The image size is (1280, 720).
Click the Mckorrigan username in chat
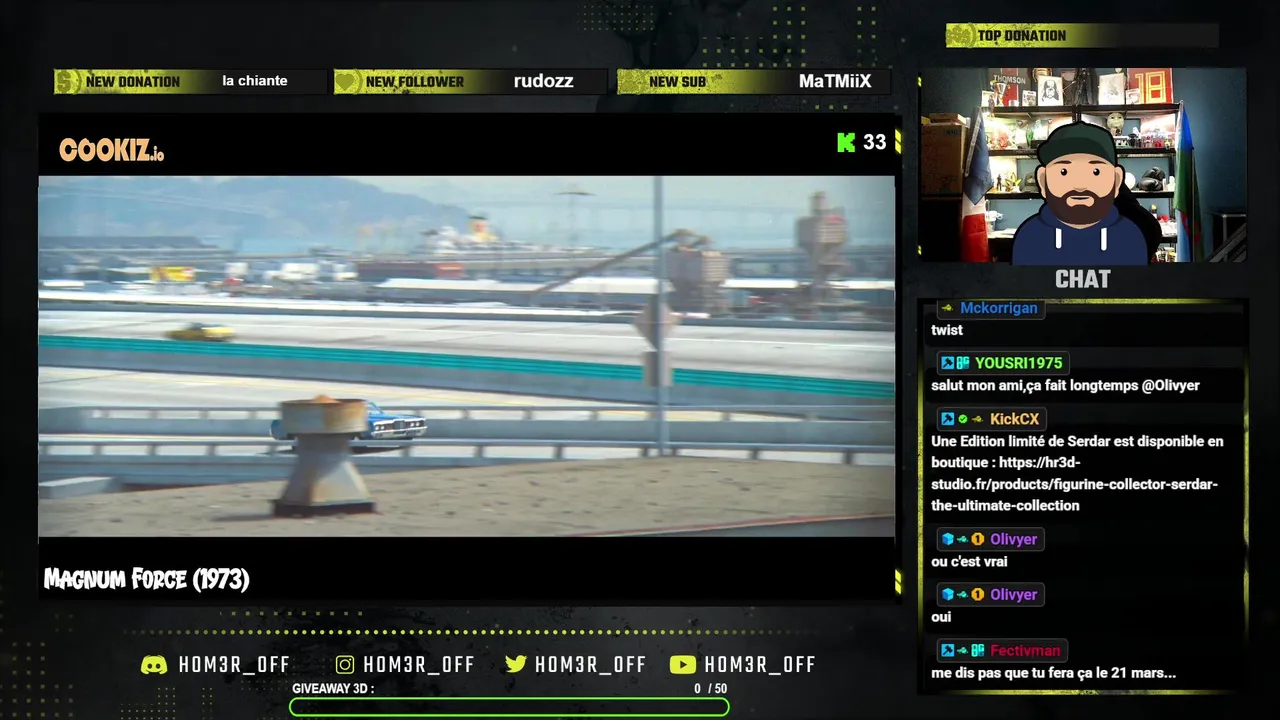click(x=999, y=308)
